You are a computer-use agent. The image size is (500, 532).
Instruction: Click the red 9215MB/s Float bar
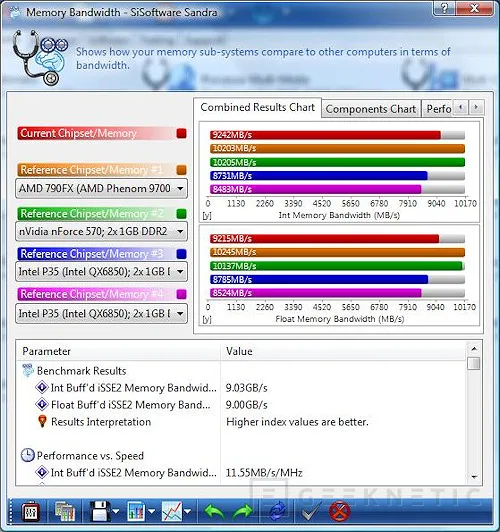(x=324, y=239)
